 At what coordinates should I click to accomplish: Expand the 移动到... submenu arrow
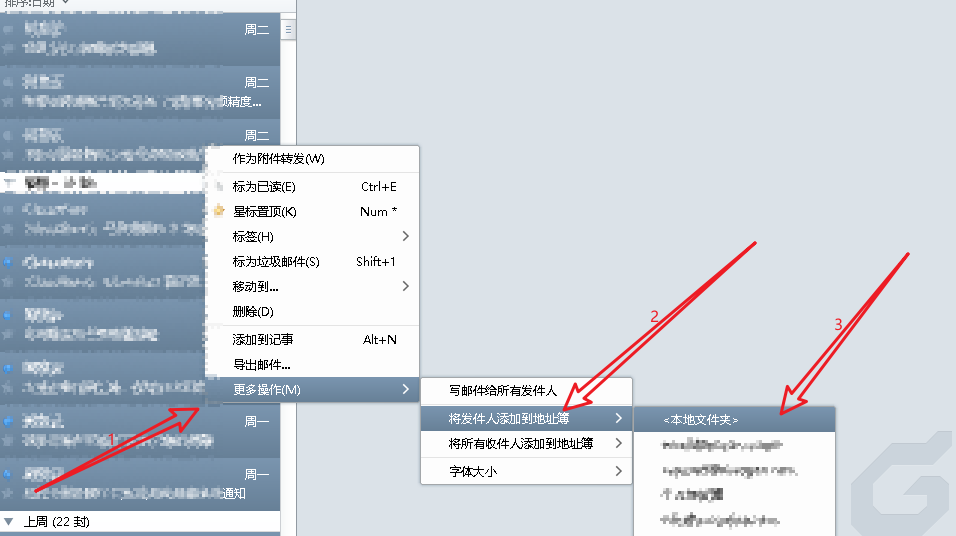point(405,287)
